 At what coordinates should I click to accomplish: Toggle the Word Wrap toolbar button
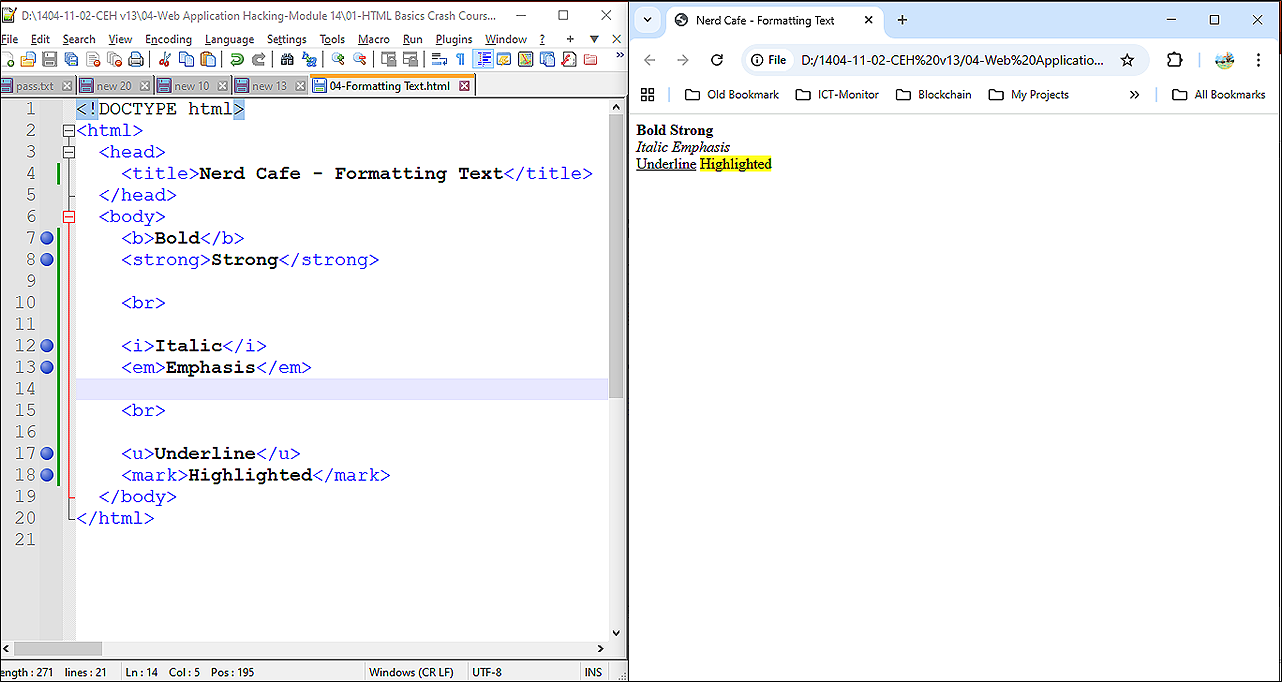(x=438, y=60)
